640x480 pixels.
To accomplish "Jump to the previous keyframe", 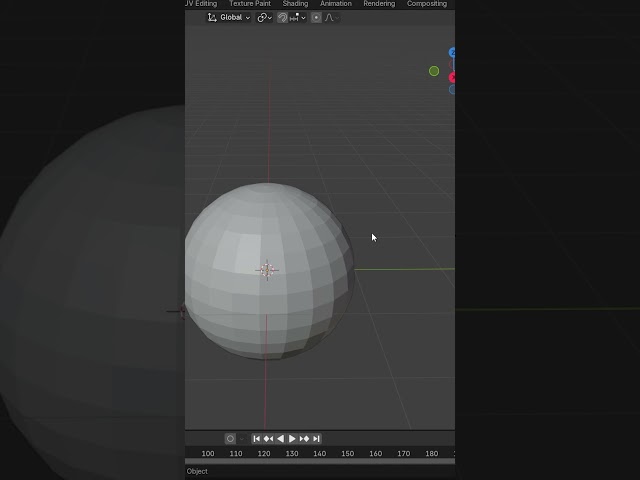I will (268, 439).
